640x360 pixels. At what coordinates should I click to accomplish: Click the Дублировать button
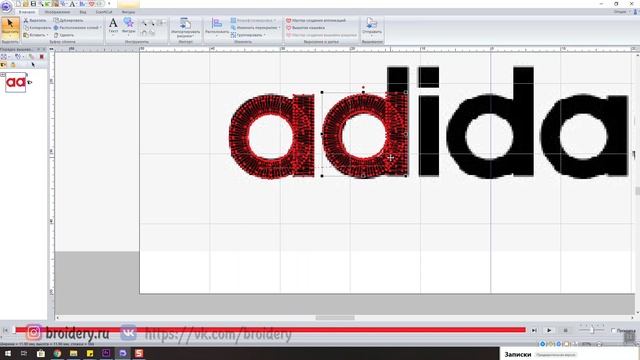point(68,20)
